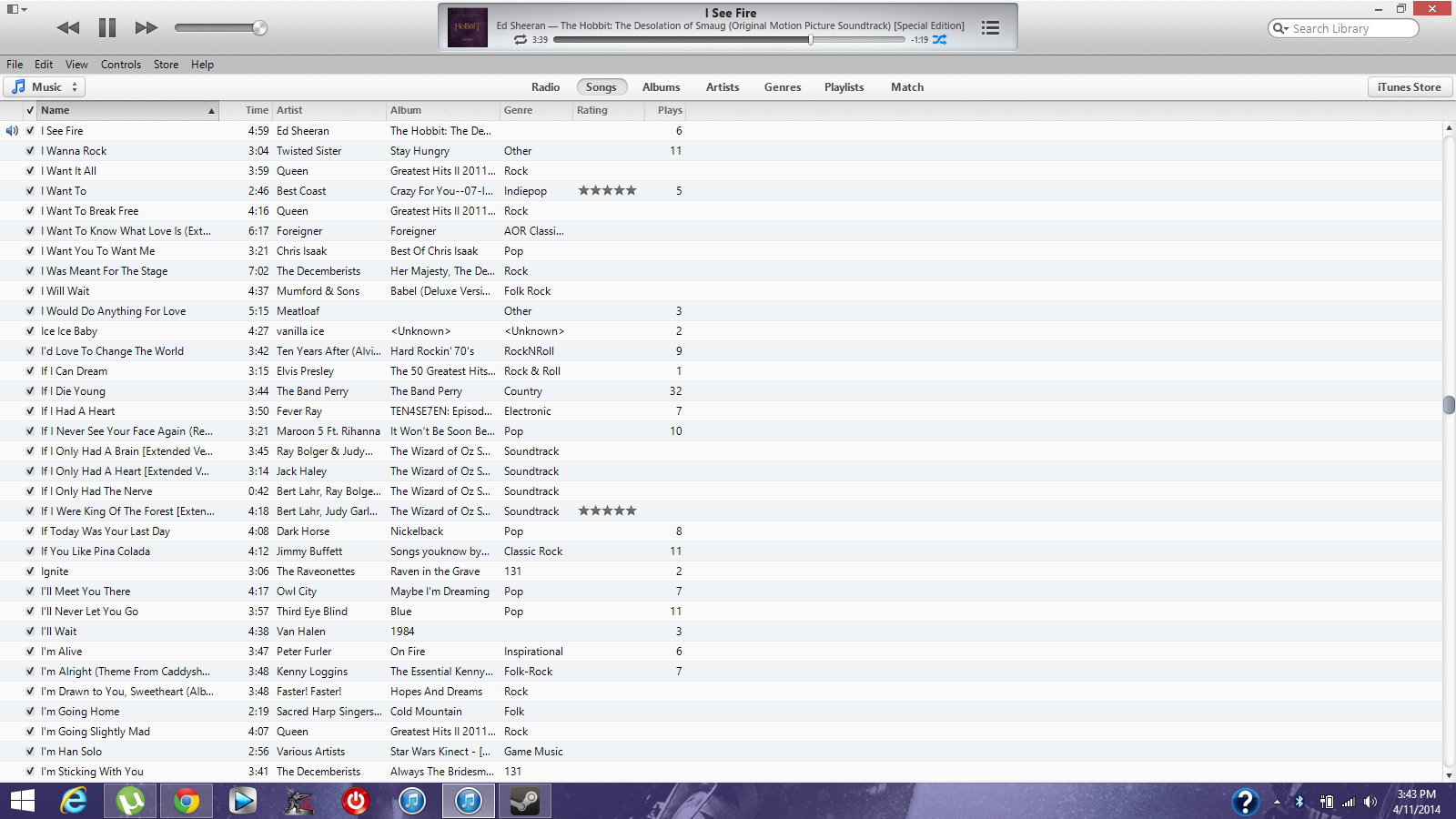
Task: Open the View menu
Action: [x=76, y=65]
